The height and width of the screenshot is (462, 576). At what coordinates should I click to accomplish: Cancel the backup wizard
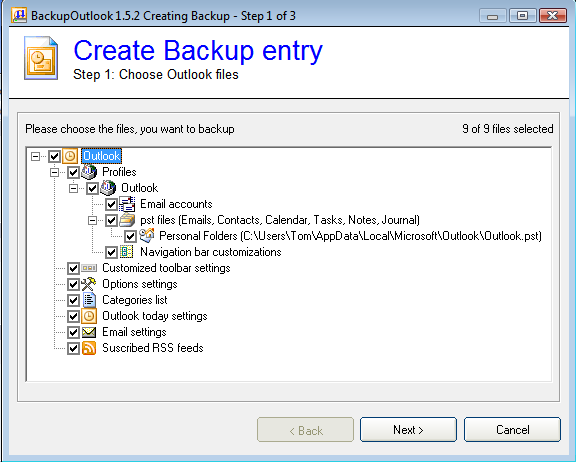(512, 430)
